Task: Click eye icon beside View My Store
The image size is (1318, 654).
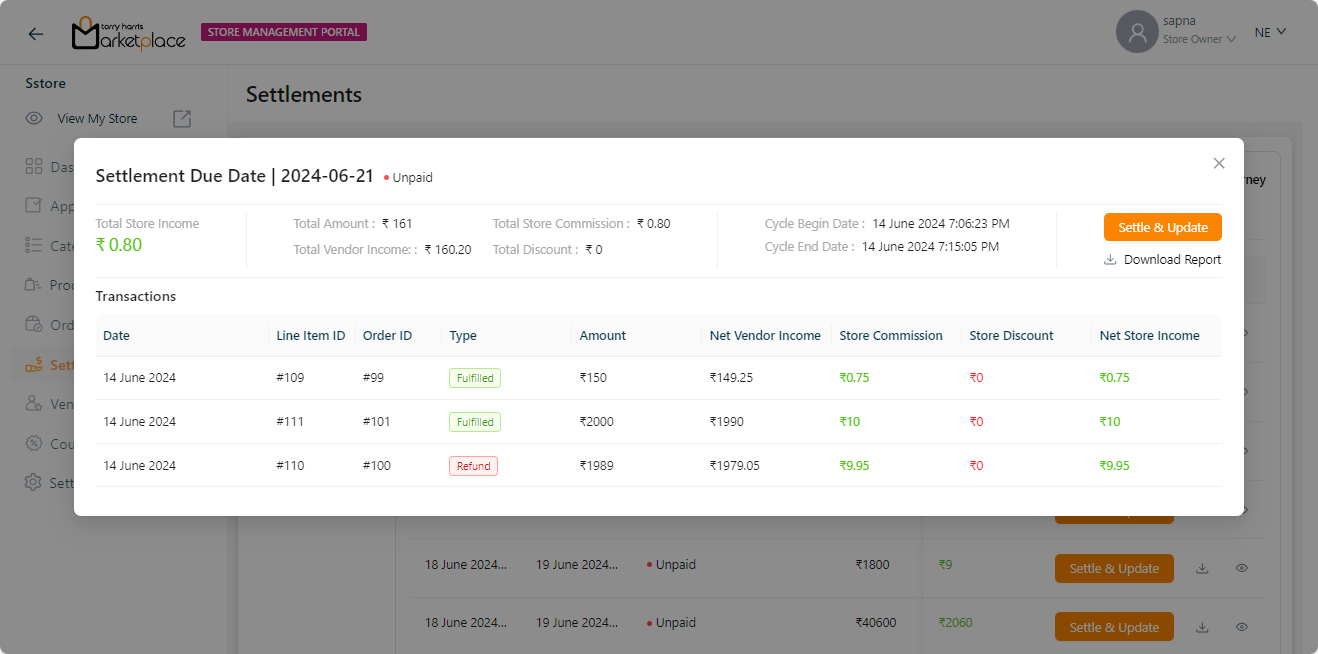Action: pos(34,119)
